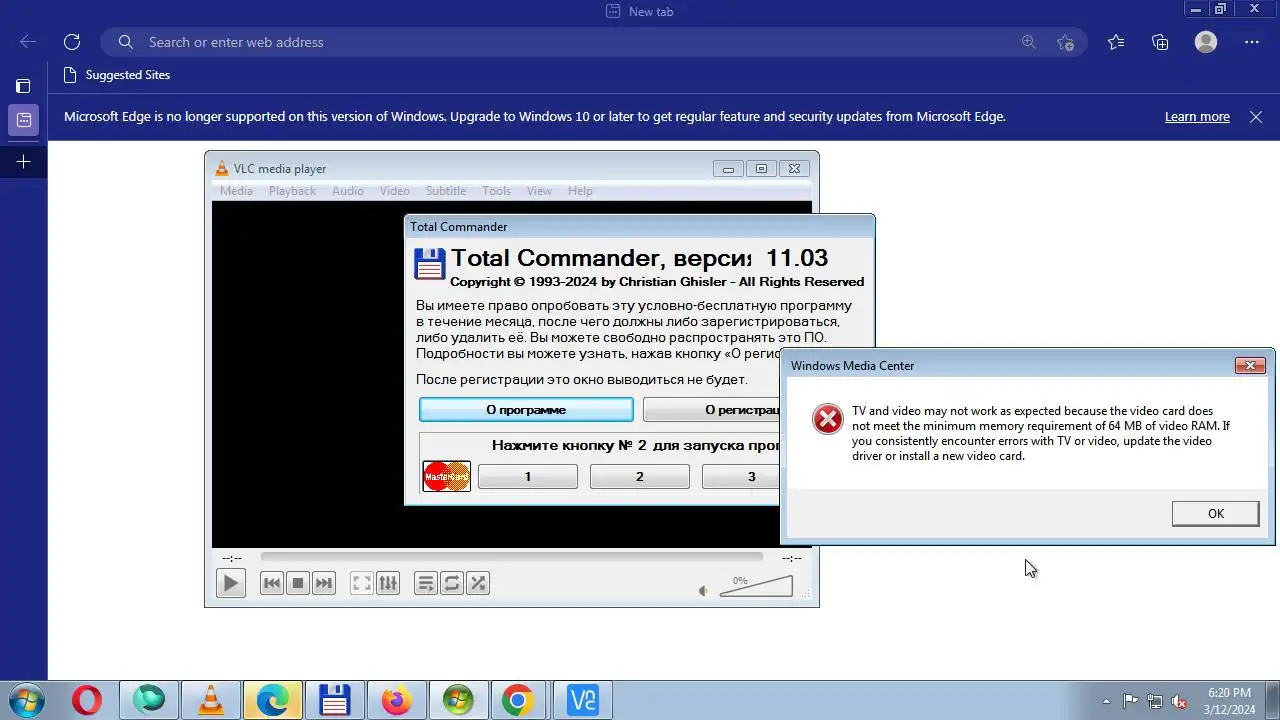This screenshot has width=1280, height=720.
Task: Click button number 2 in Total Commander
Action: coord(640,477)
